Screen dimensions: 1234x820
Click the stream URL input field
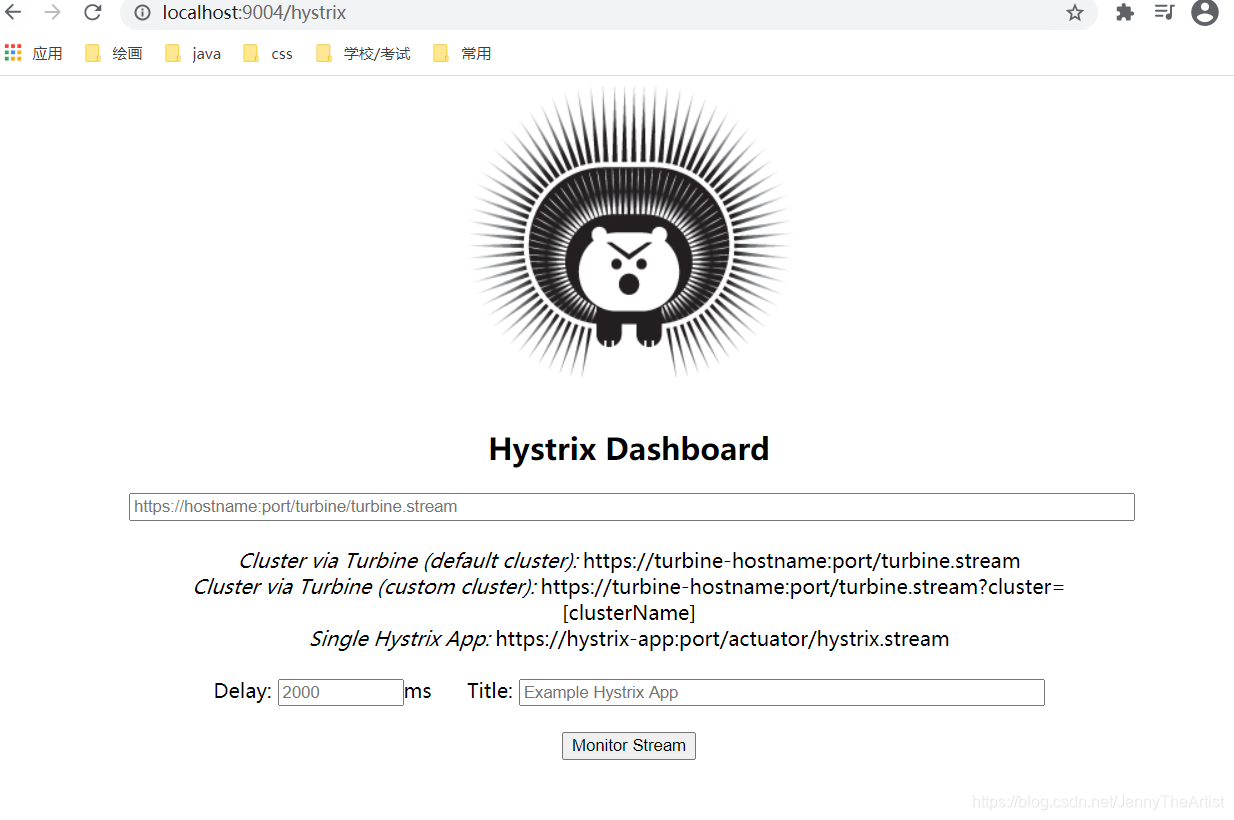pyautogui.click(x=632, y=507)
